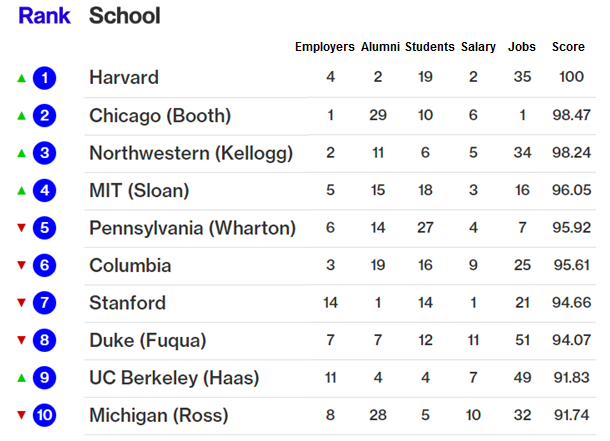Click the green up arrow beside UC Berkeley (Haas)
The image size is (610, 441).
tap(19, 378)
